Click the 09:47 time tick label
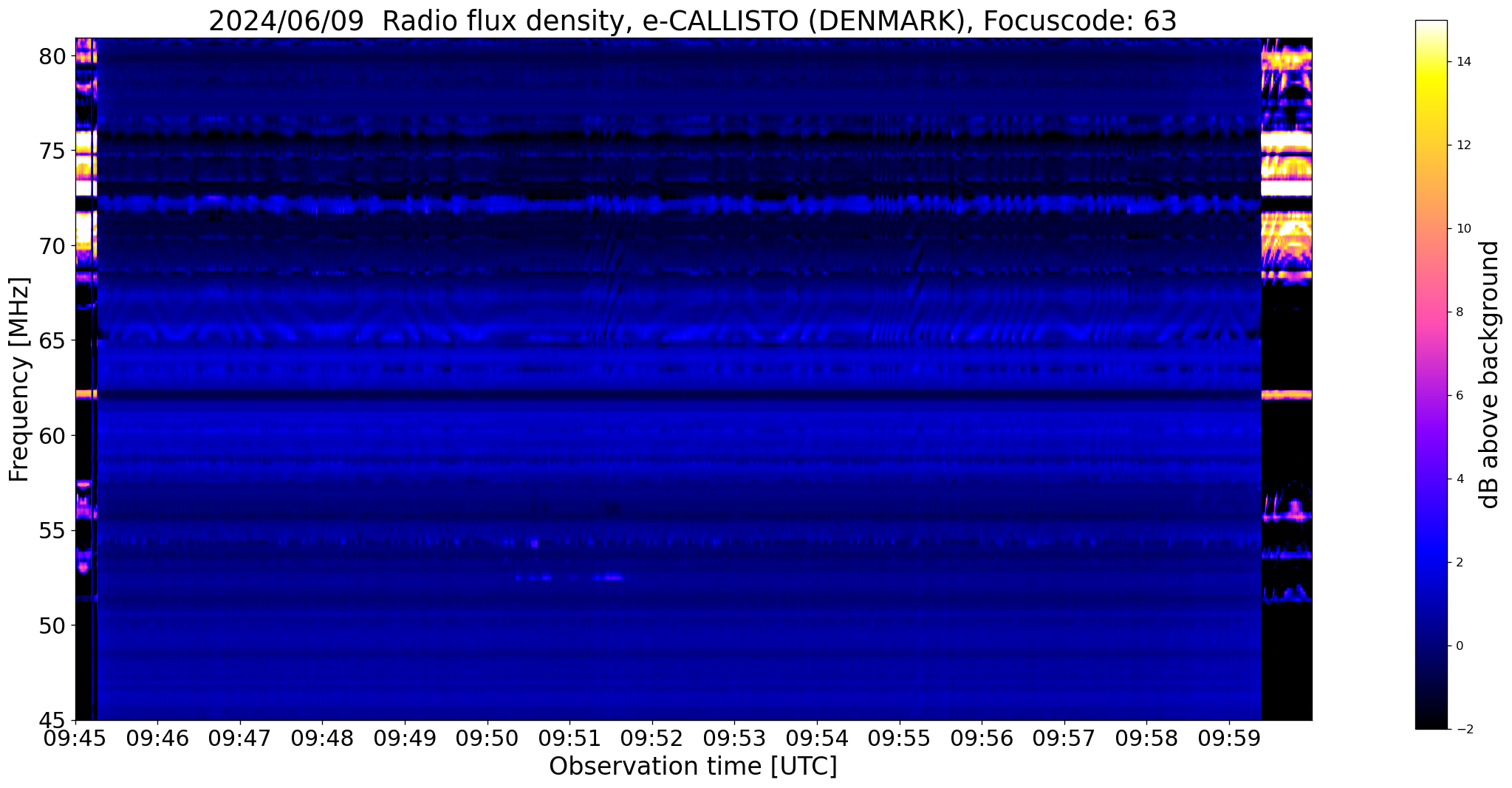Screen dimensions: 1512x788 click(240, 737)
